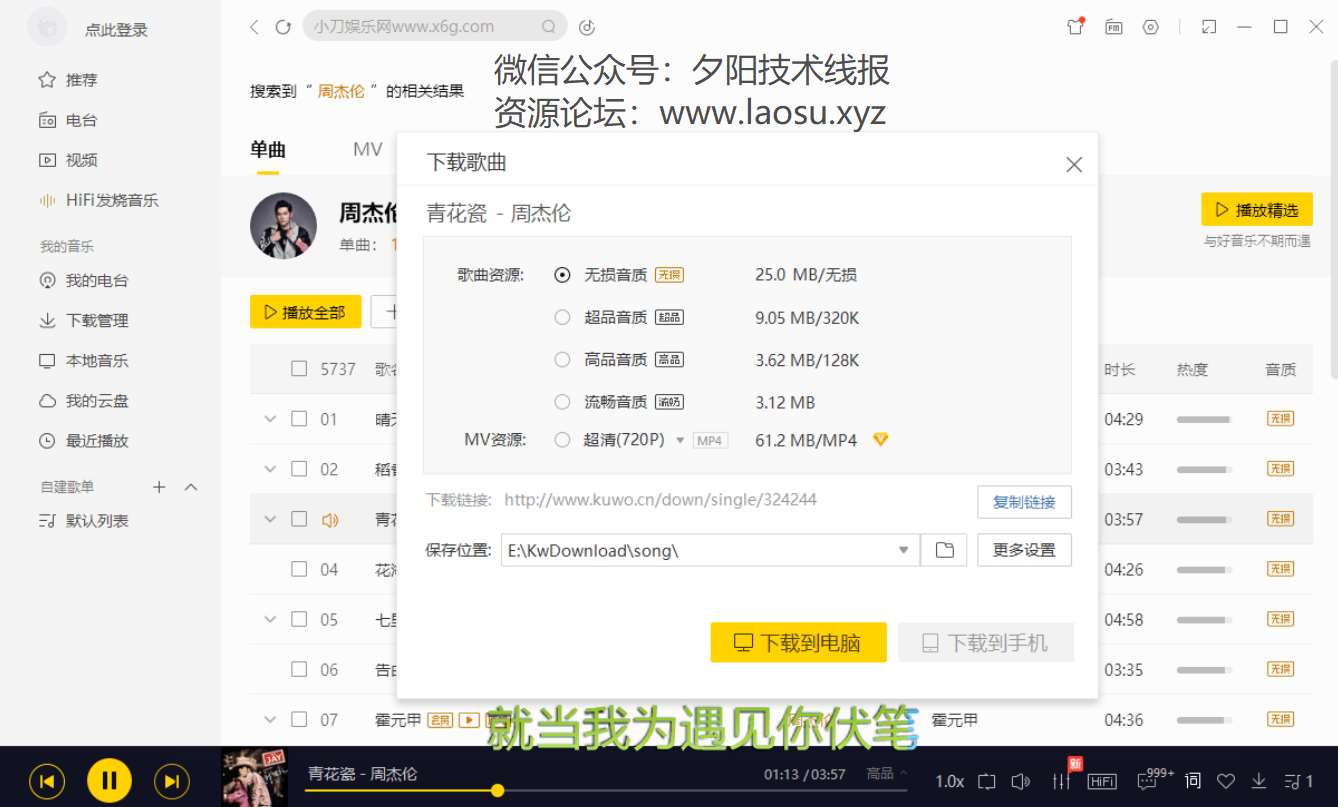Screen dimensions: 1338x807
Task: Expand the row 01 chevron
Action: (269, 419)
